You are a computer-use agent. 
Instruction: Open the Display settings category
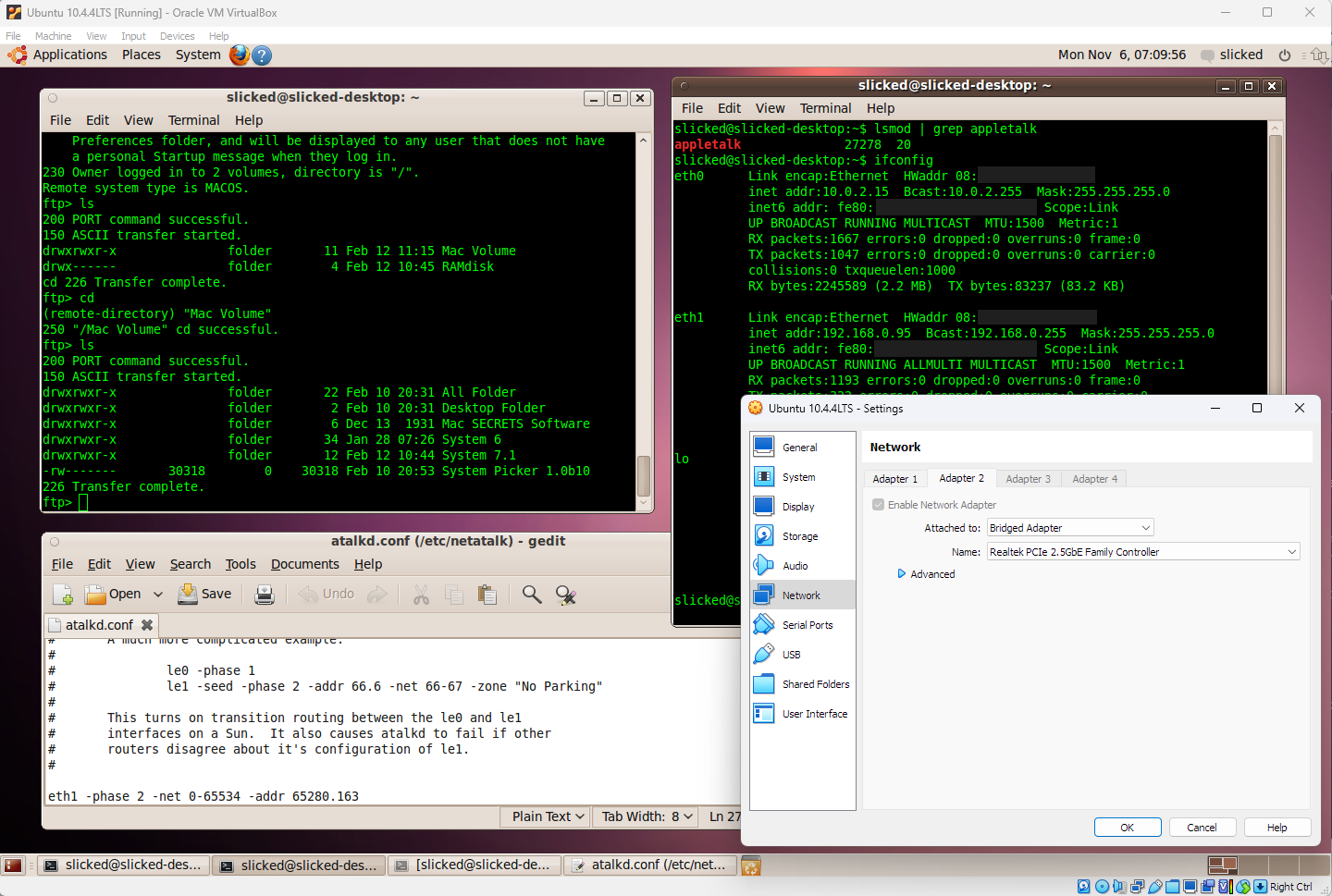click(x=802, y=507)
